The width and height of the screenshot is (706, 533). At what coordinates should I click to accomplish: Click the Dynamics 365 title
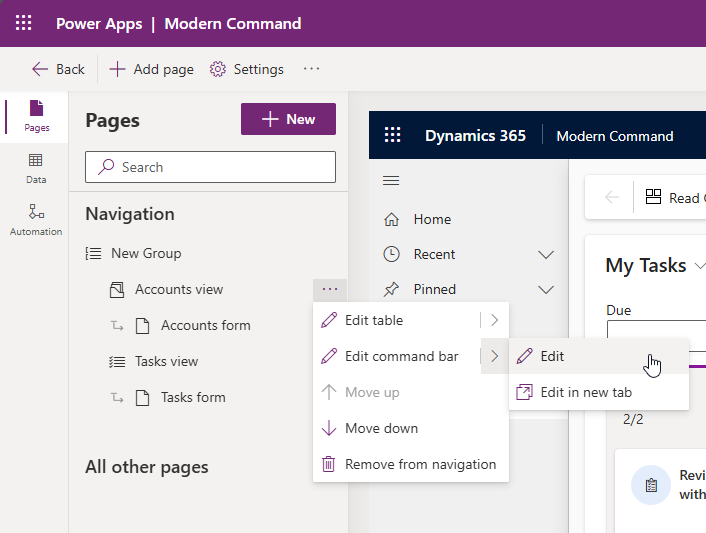click(x=475, y=136)
